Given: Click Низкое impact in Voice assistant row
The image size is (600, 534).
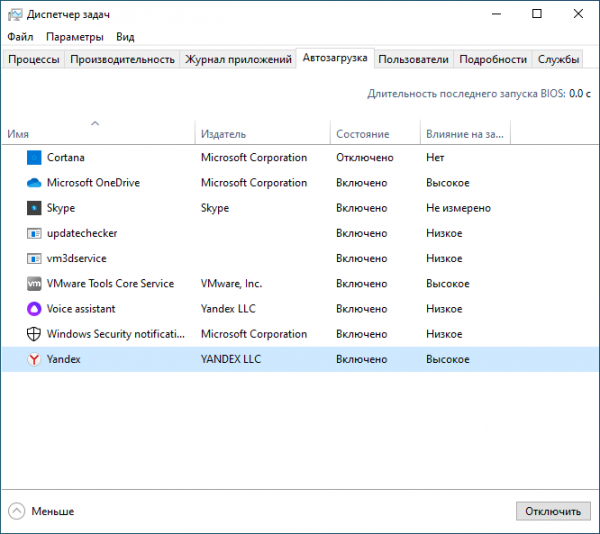Looking at the screenshot, I should (444, 309).
